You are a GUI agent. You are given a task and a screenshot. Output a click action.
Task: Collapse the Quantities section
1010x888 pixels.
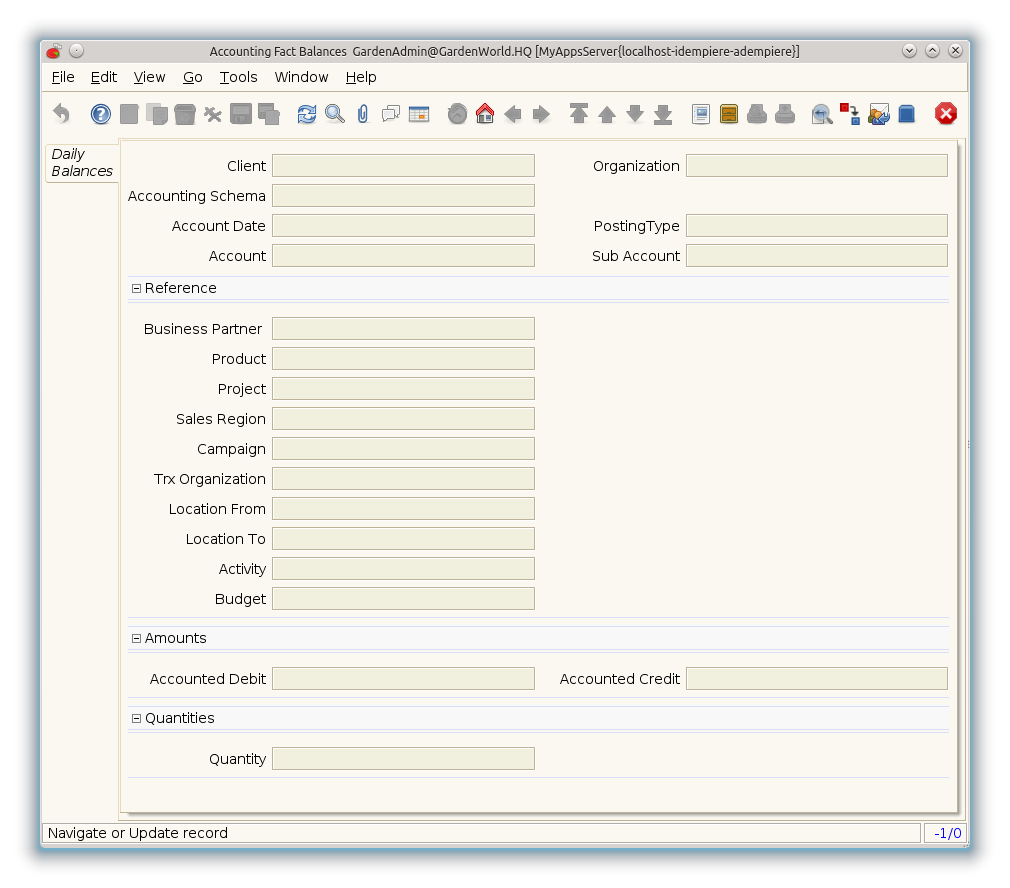coord(136,718)
